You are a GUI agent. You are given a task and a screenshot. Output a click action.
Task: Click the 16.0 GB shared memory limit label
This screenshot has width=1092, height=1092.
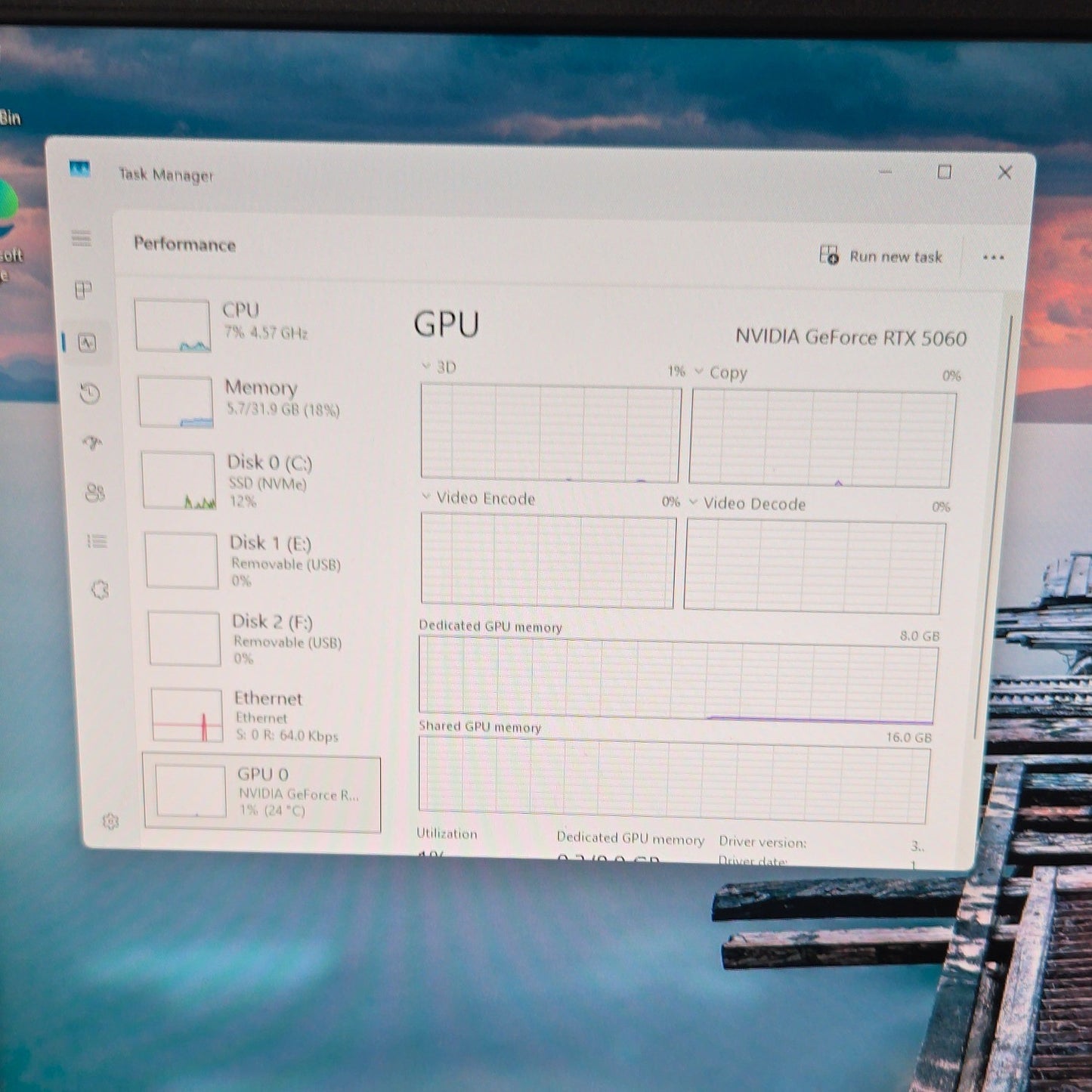pos(909,737)
